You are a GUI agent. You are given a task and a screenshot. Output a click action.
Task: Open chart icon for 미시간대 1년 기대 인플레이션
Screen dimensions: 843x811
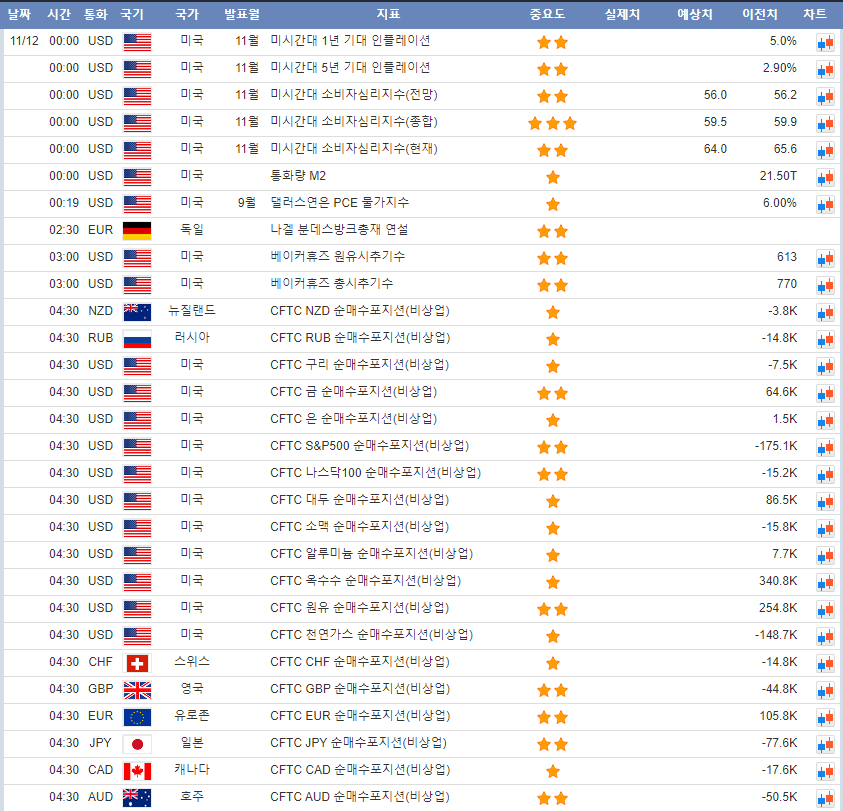[x=825, y=42]
